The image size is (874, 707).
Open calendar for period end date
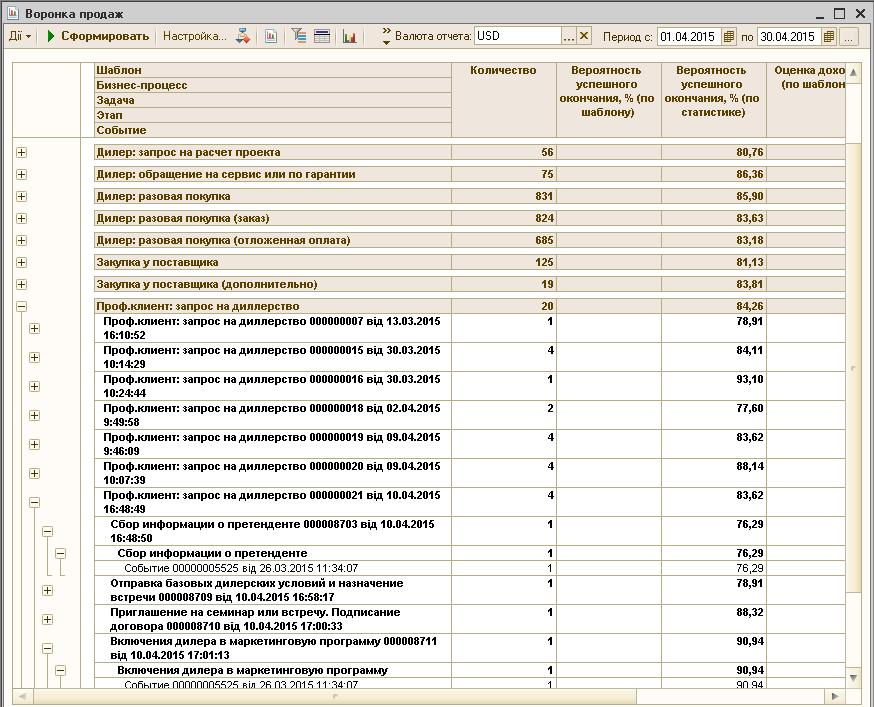pyautogui.click(x=829, y=37)
